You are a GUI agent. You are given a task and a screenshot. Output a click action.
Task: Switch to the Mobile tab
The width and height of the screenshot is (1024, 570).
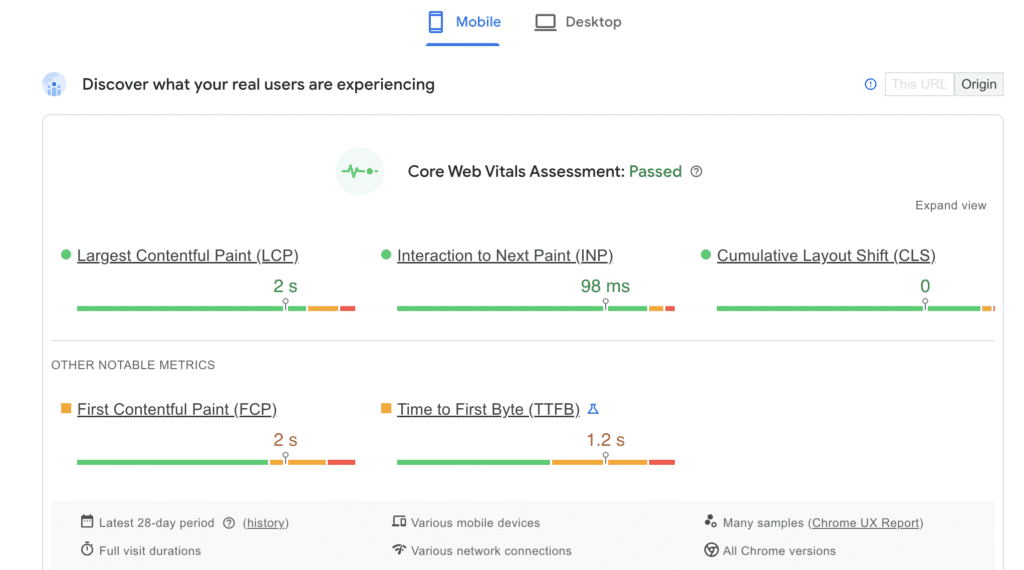pos(463,22)
